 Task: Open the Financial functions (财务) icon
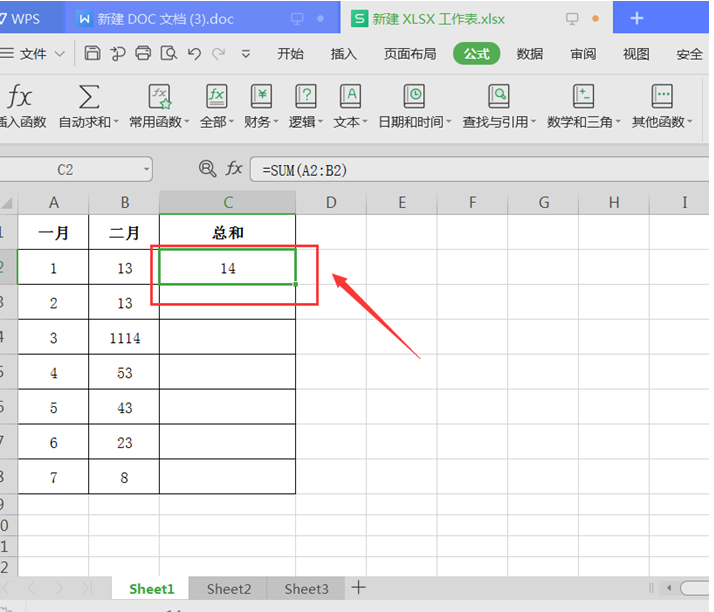(x=261, y=96)
